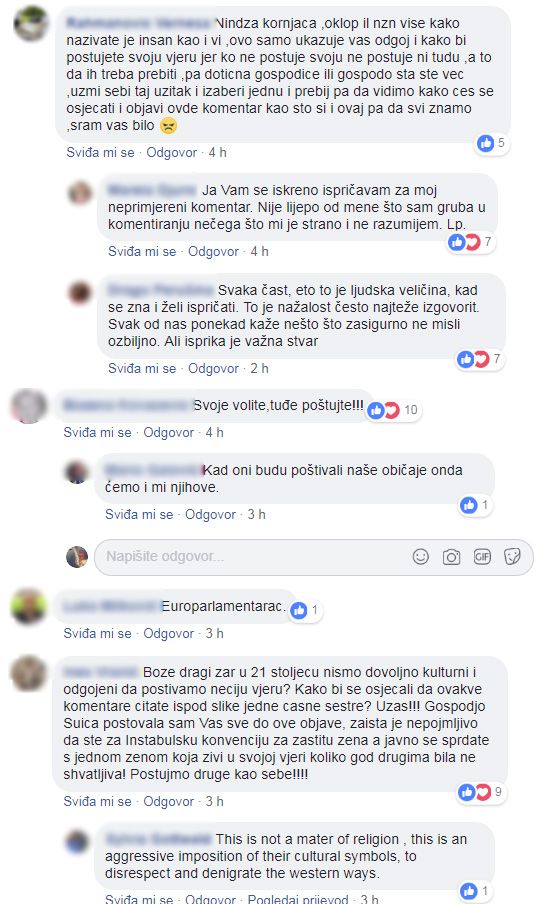Open the GIF selector in reply box
The image size is (541, 904).
pos(482,556)
